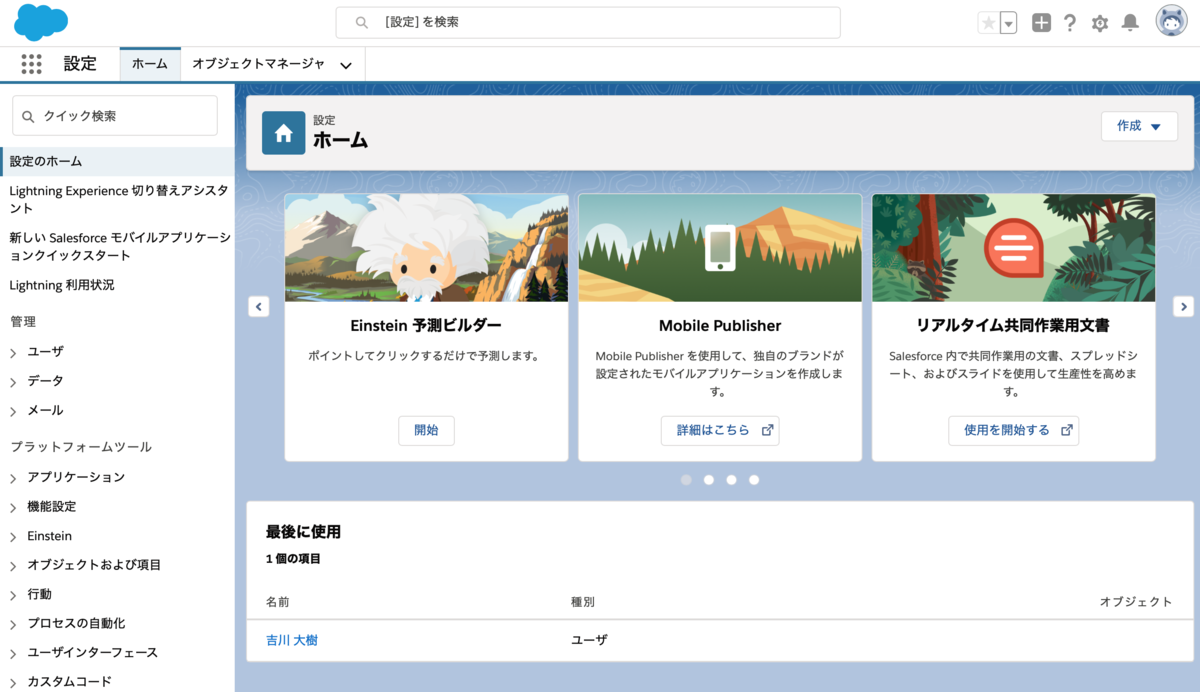The width and height of the screenshot is (1200, 692).
Task: Go to next carousel slide arrow
Action: pos(1183,307)
